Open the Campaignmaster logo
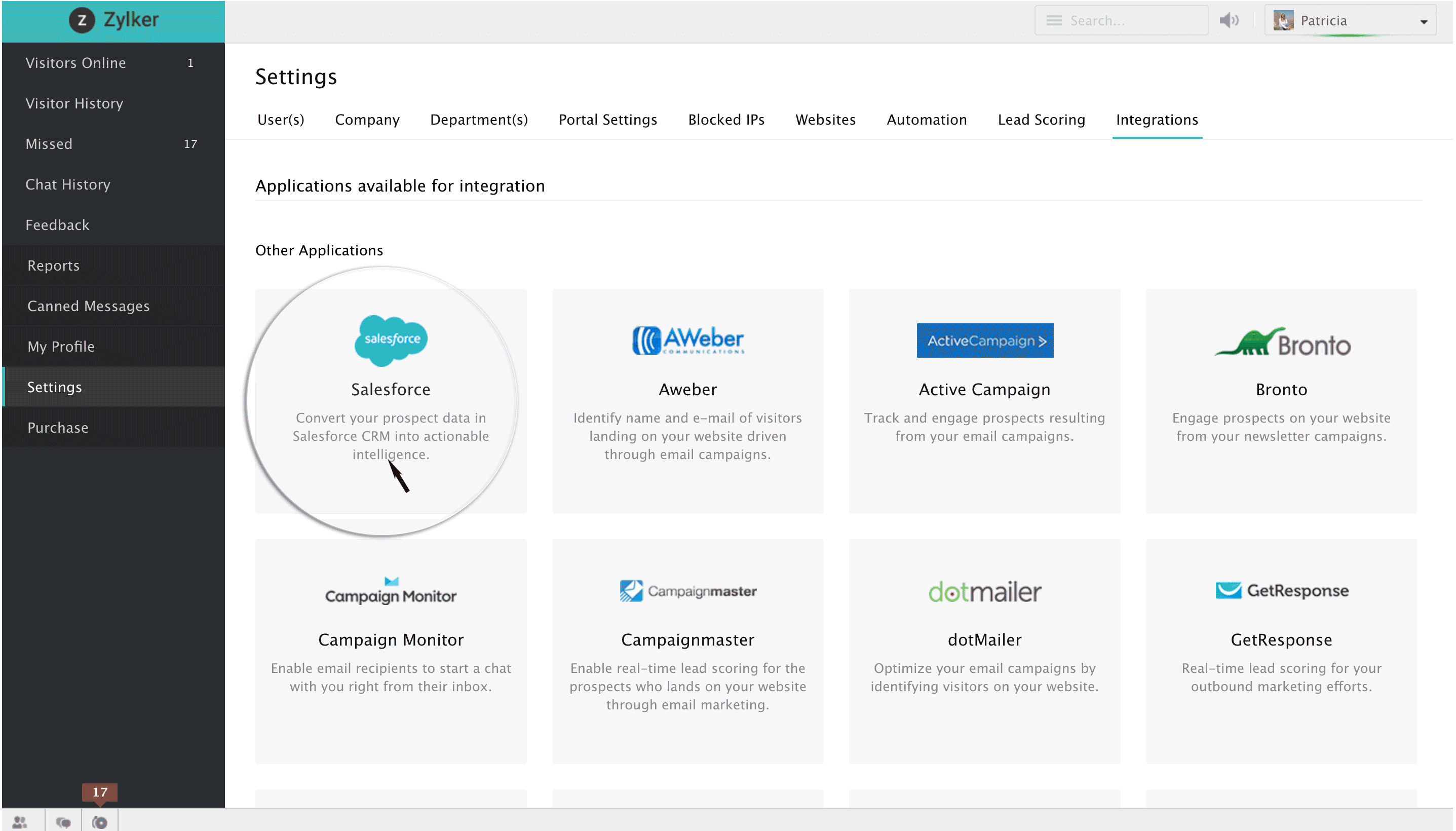This screenshot has height=831, width=1456. pyautogui.click(x=687, y=591)
